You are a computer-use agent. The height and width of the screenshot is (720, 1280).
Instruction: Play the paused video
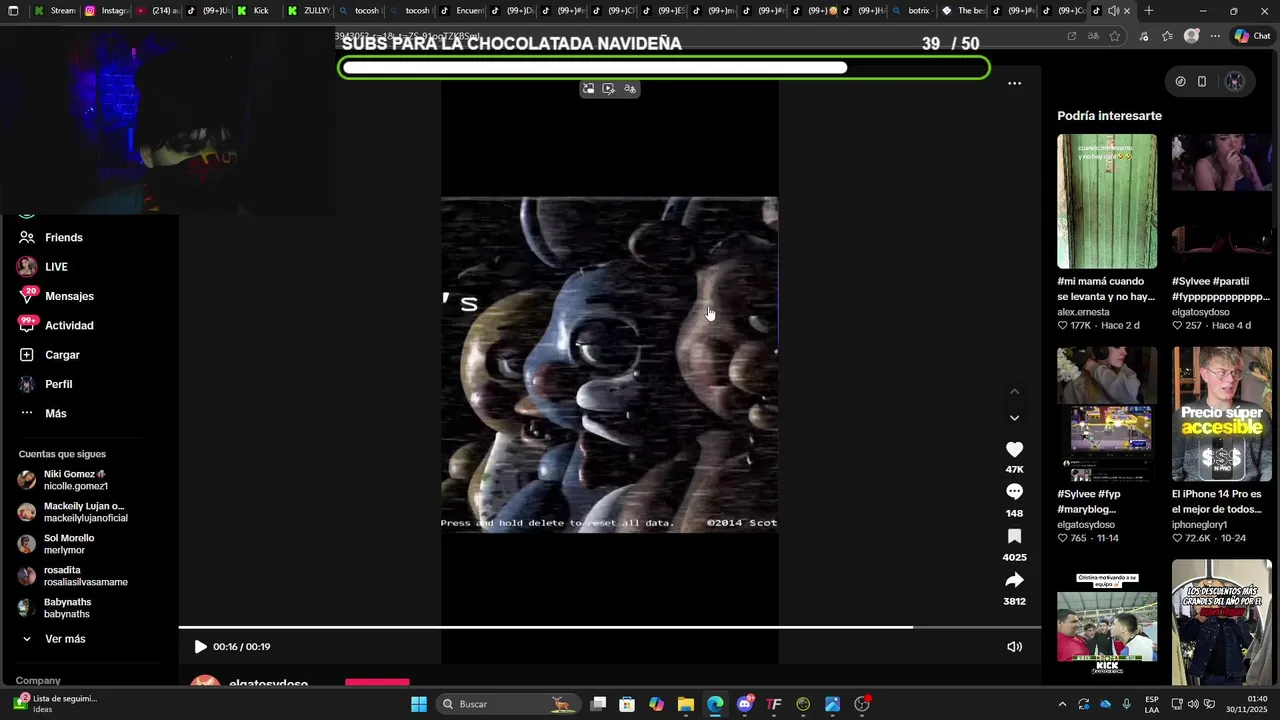click(200, 647)
